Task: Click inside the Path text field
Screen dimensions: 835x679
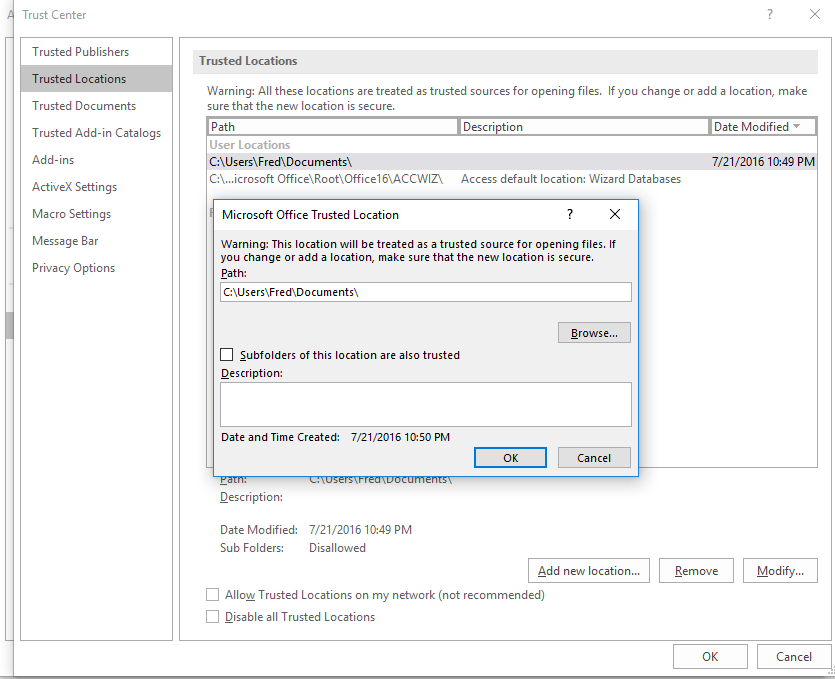Action: click(x=426, y=292)
